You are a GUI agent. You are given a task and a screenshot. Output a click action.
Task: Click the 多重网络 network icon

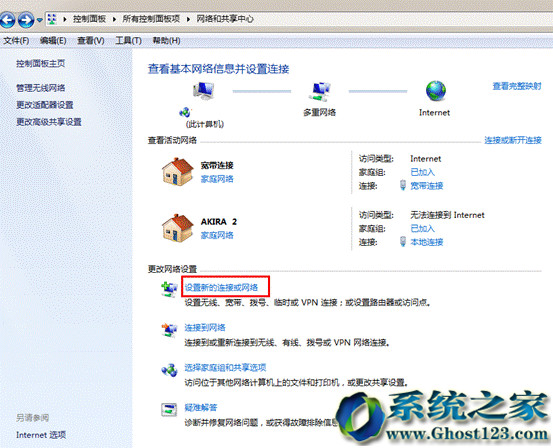pos(320,91)
